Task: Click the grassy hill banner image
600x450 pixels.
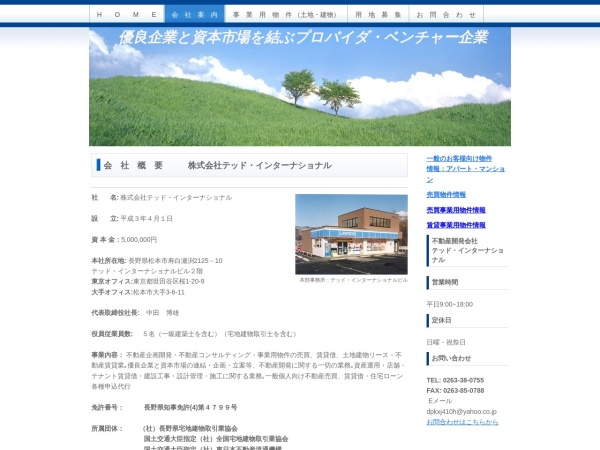Action: click(x=300, y=100)
